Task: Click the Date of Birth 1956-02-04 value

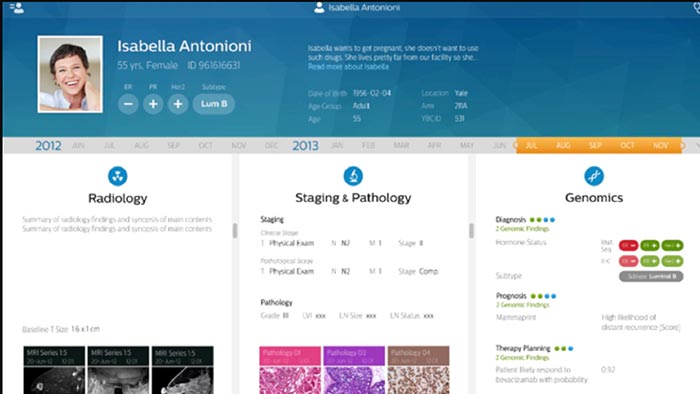Action: tap(372, 93)
